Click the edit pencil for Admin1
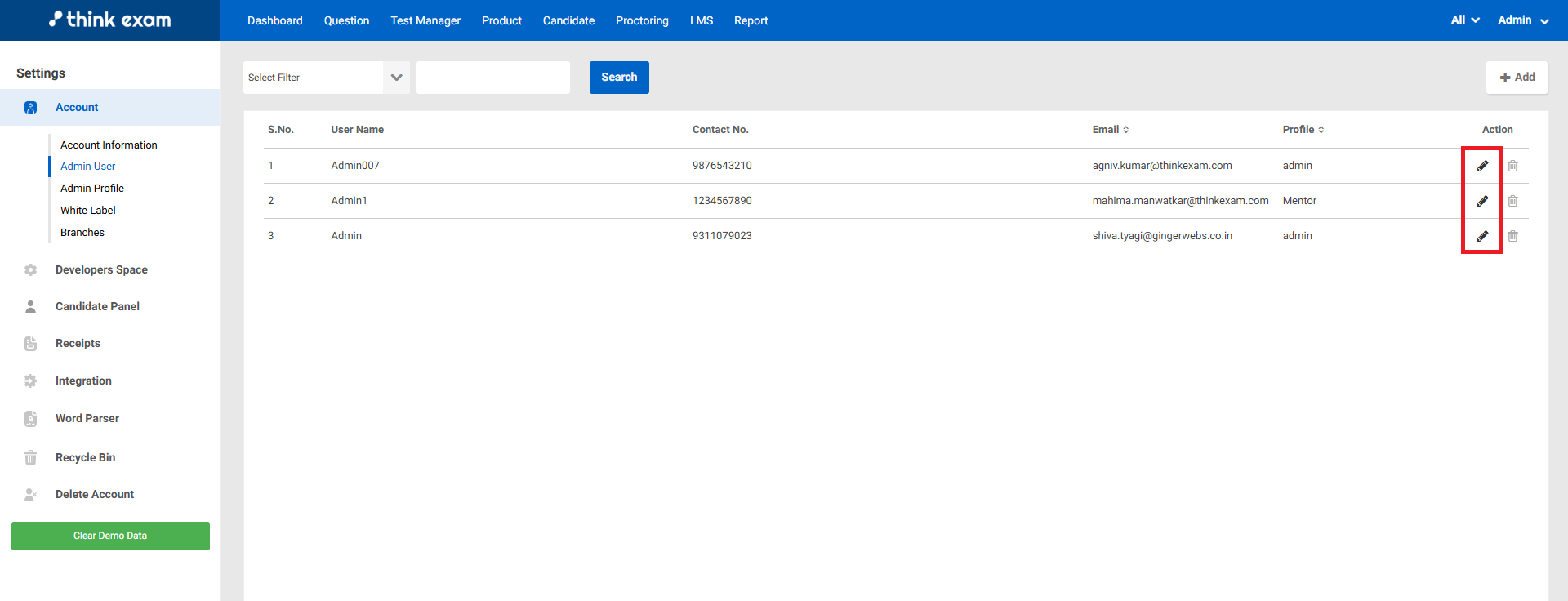Image resolution: width=1568 pixels, height=601 pixels. click(1482, 201)
